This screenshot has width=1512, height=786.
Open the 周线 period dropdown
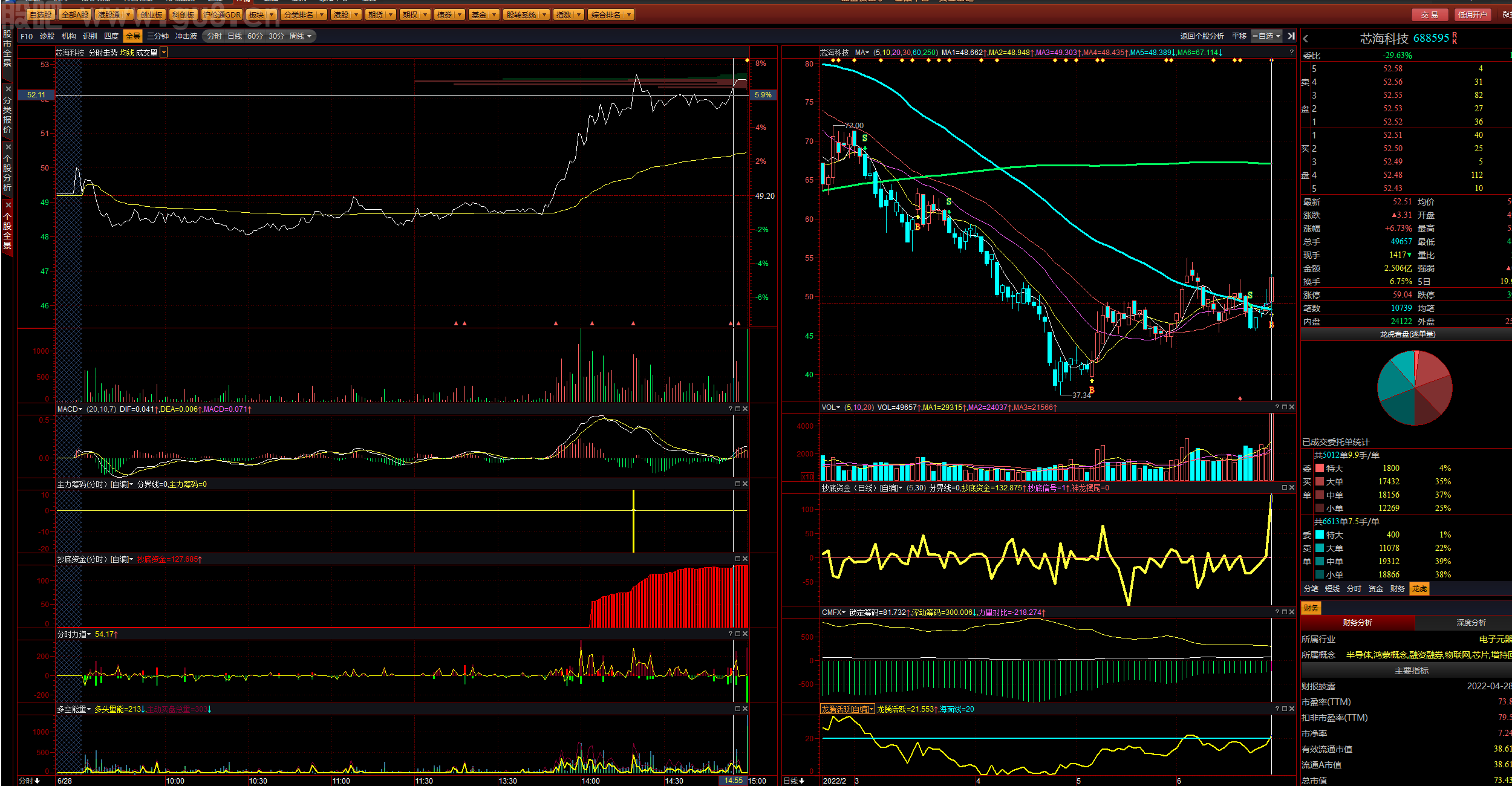301,36
